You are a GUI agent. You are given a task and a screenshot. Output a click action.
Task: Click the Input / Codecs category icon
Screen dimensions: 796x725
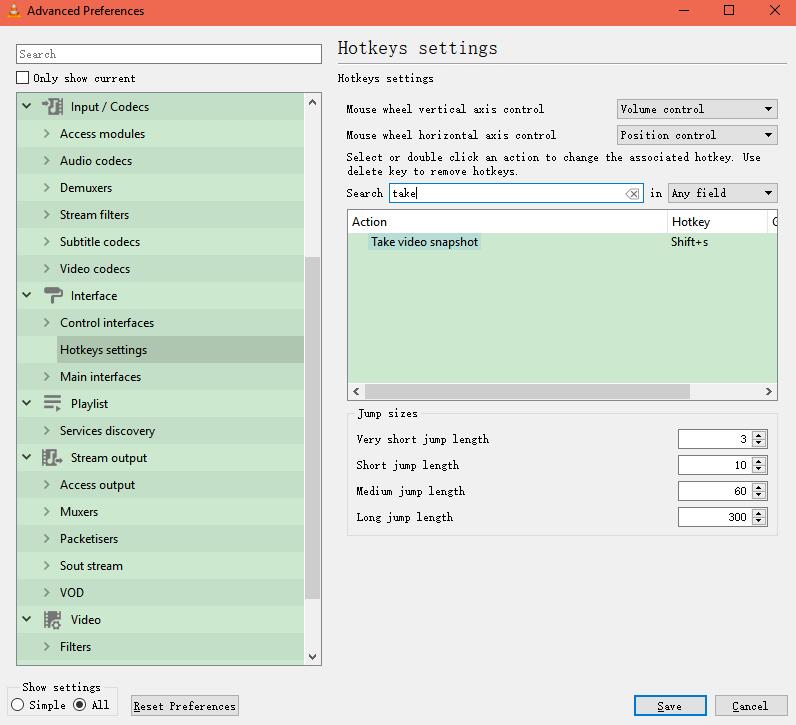(52, 107)
